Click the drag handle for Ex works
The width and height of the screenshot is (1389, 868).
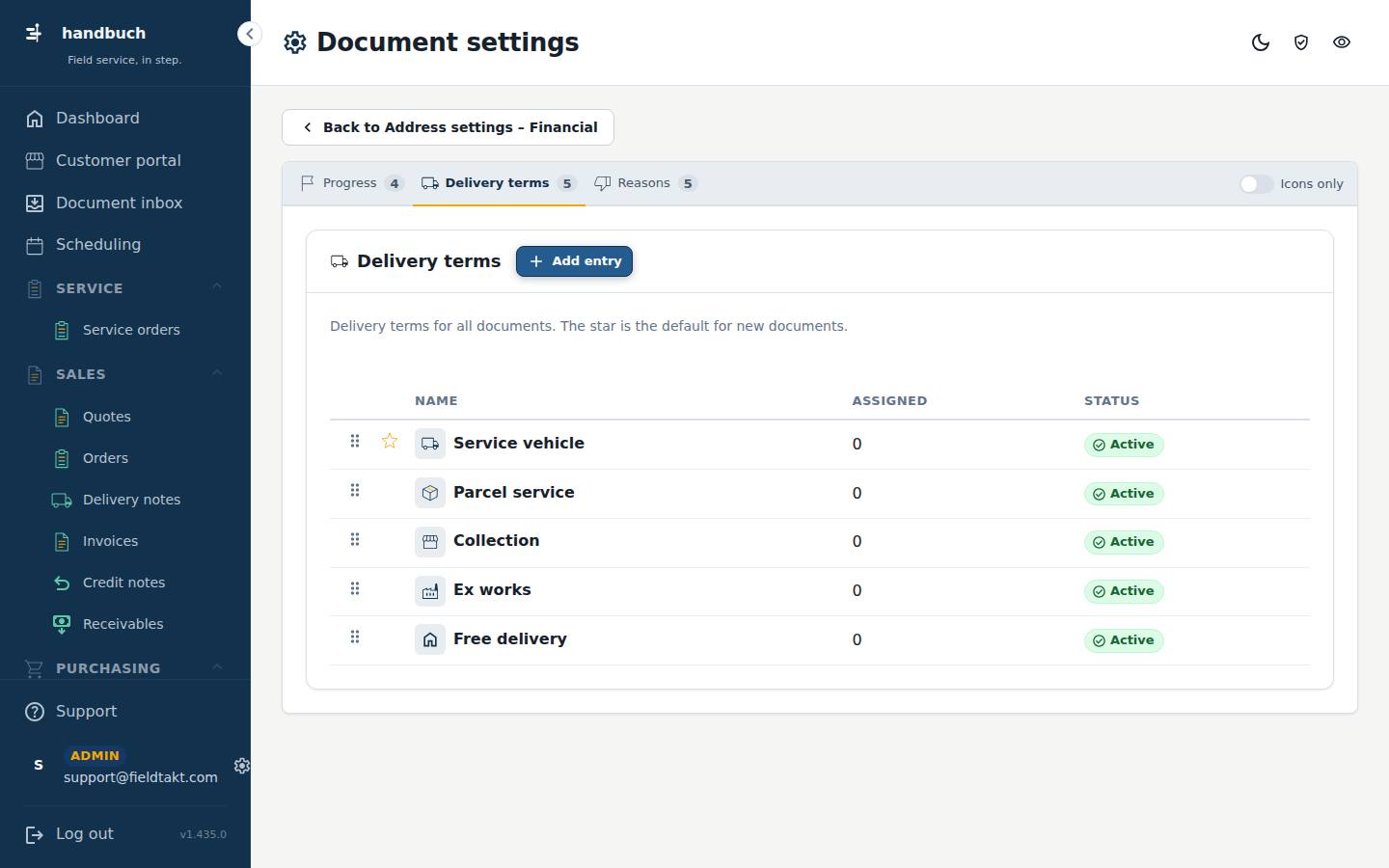tap(355, 588)
